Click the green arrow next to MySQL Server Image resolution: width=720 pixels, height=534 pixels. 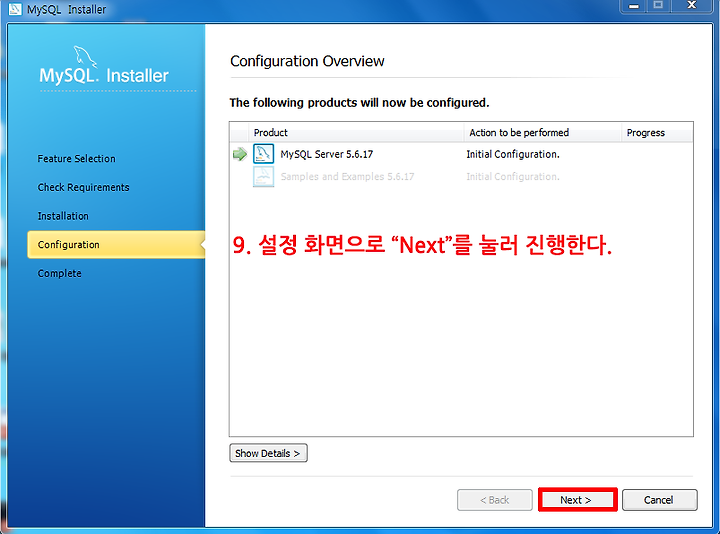coord(240,154)
